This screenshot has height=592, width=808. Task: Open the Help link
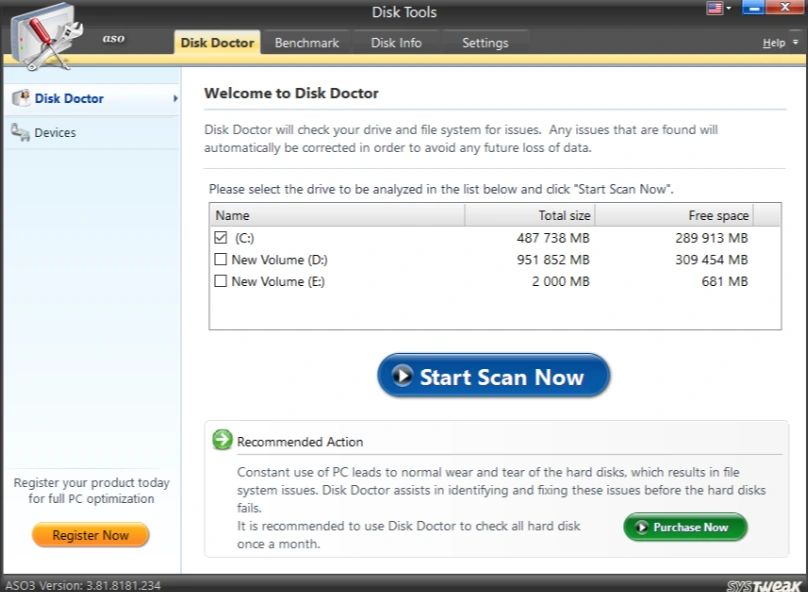(773, 43)
